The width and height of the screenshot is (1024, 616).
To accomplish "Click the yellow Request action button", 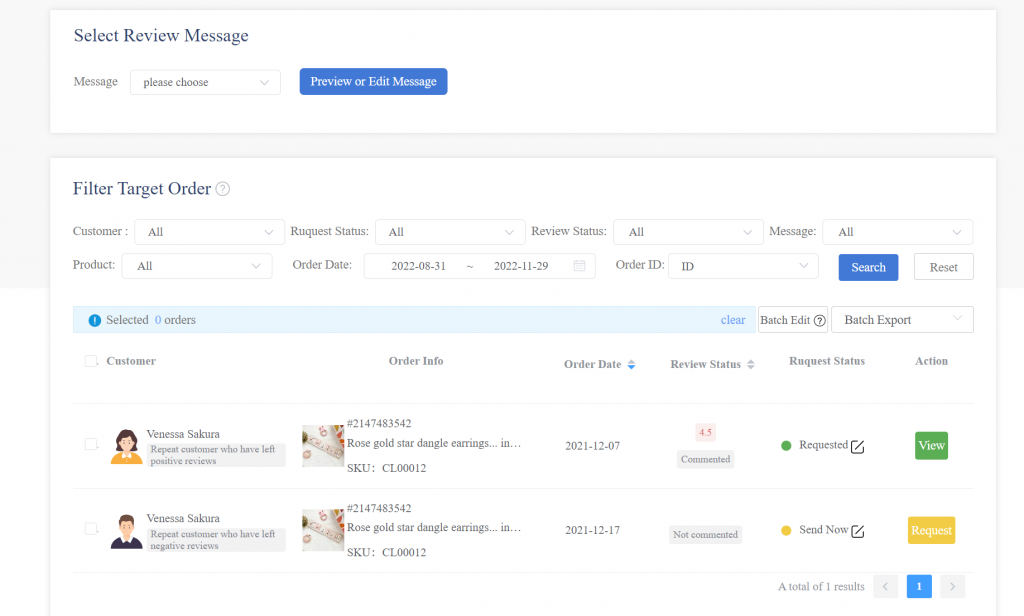I will point(931,530).
